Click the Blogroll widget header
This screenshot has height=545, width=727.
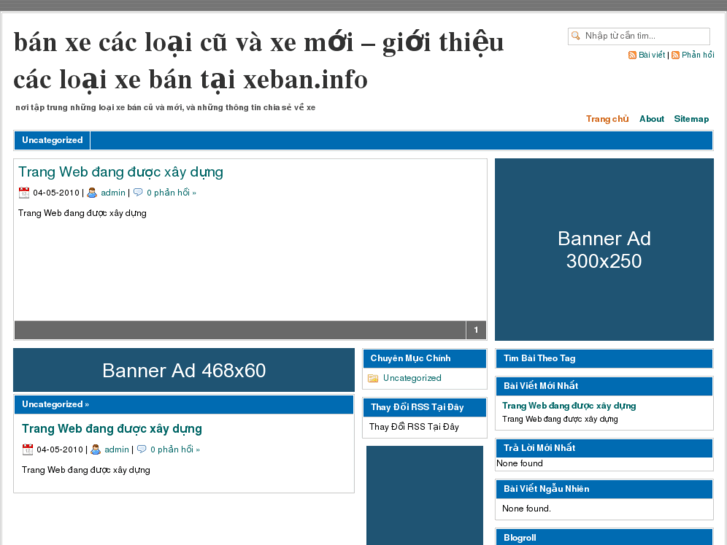point(604,538)
